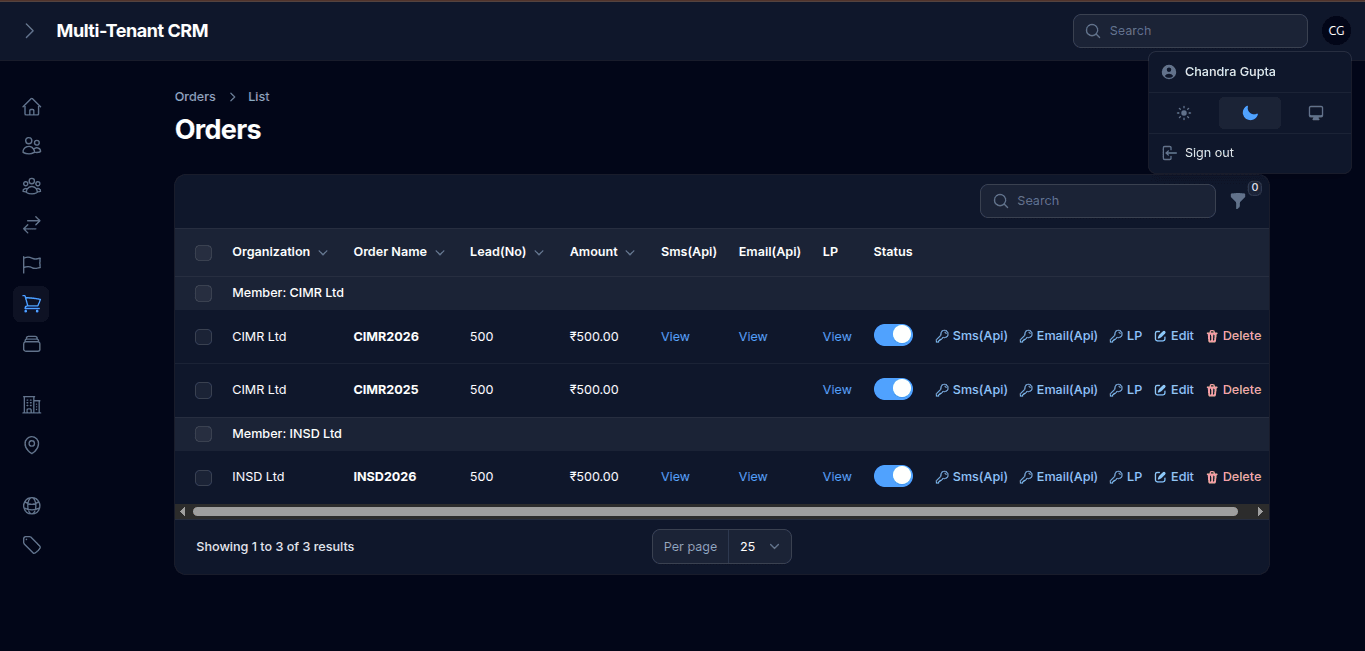Click Email(Api) key action for INSD2026
Image resolution: width=1365 pixels, height=651 pixels.
coord(1058,477)
